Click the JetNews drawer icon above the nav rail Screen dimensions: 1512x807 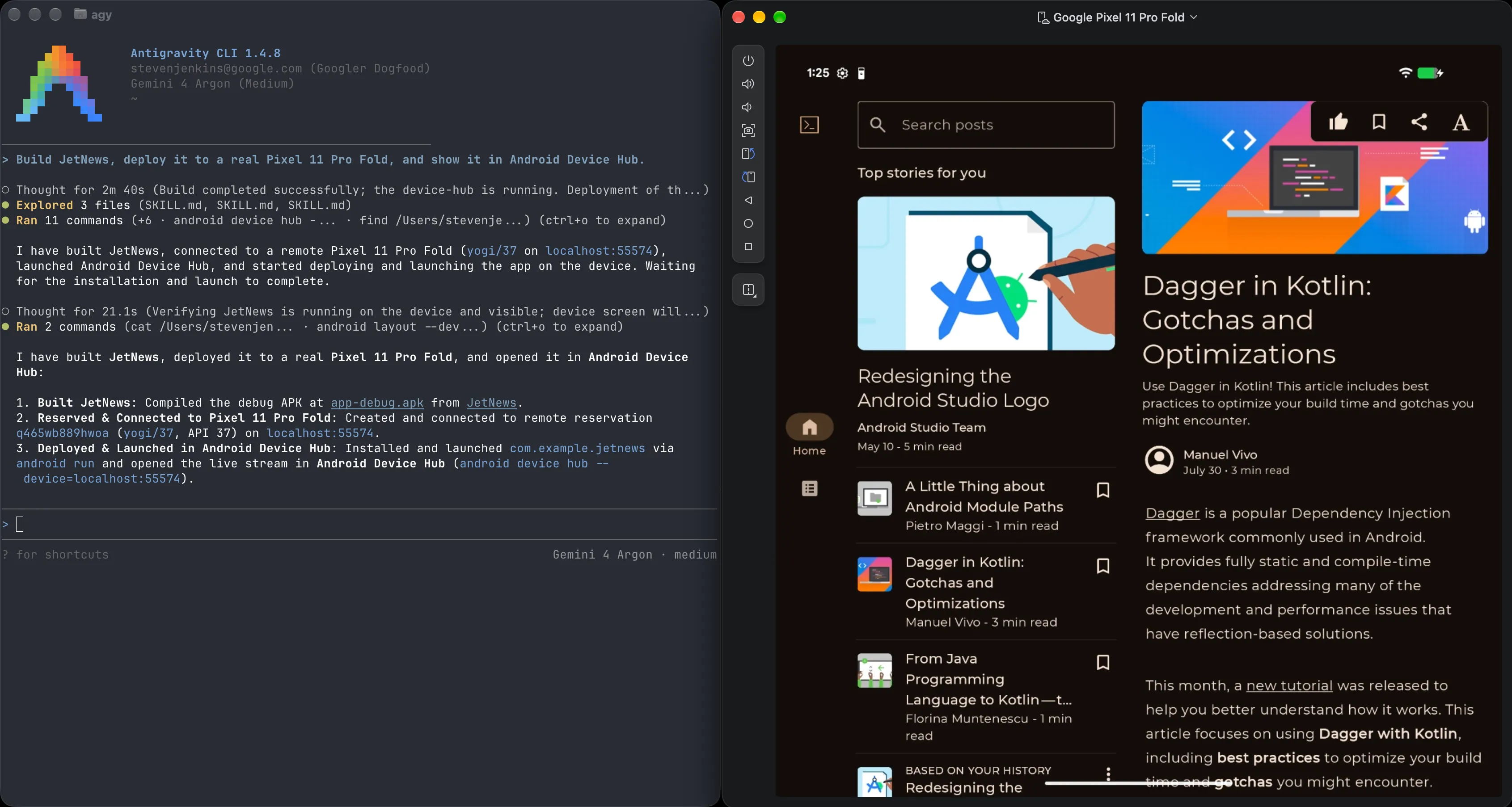(809, 124)
